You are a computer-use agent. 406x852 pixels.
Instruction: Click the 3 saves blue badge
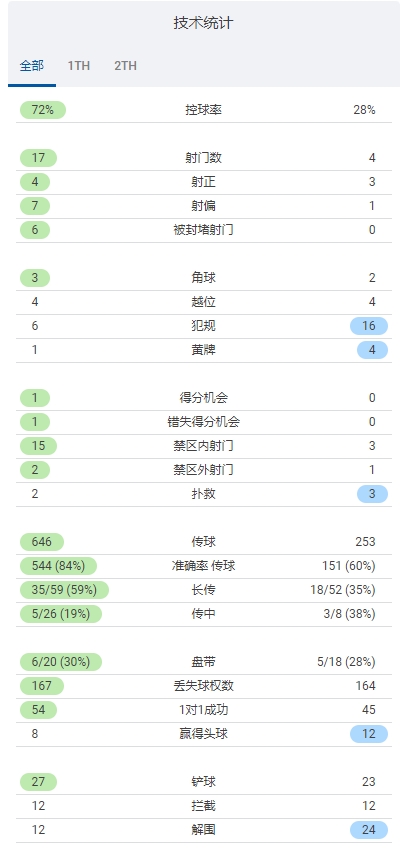click(372, 494)
